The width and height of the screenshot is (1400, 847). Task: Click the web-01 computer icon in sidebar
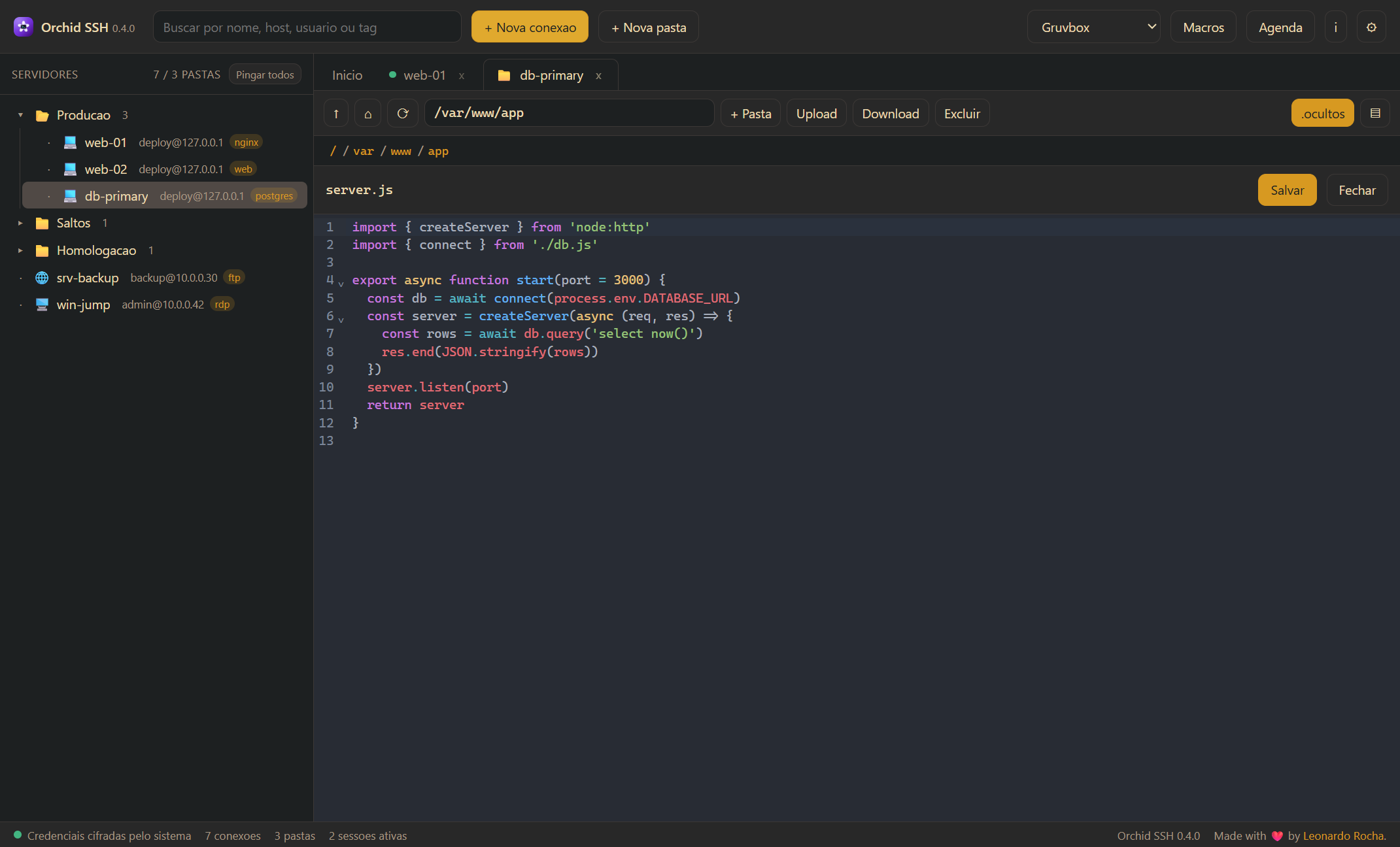[70, 142]
